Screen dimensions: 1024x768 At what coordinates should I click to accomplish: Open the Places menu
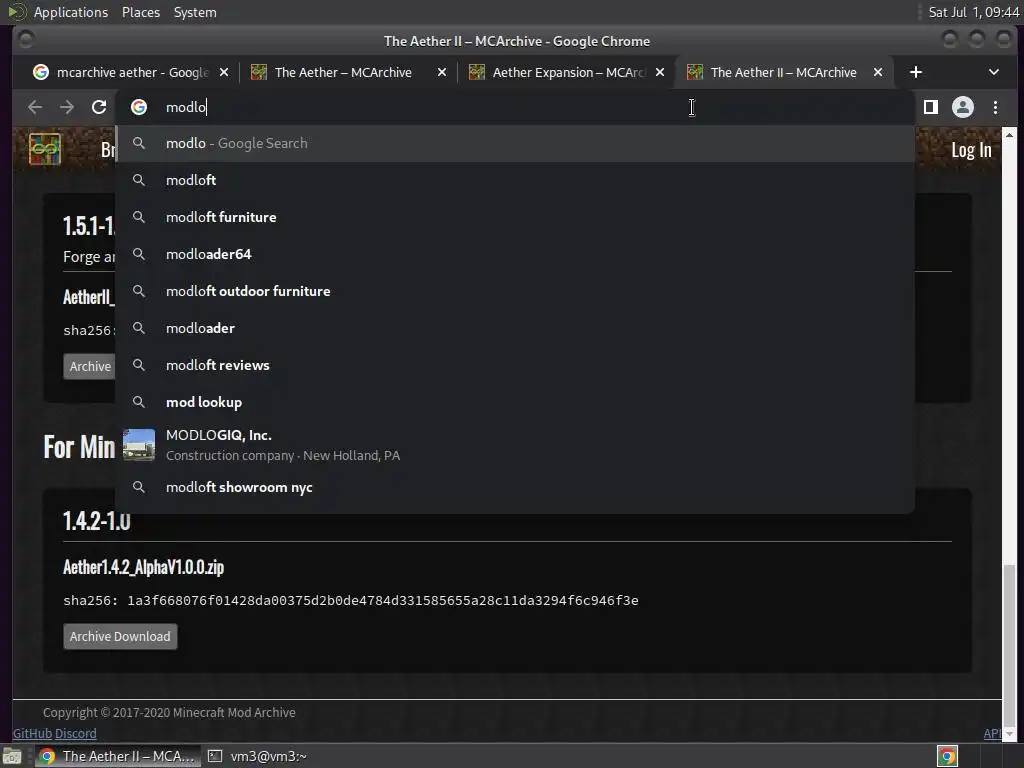click(x=141, y=12)
